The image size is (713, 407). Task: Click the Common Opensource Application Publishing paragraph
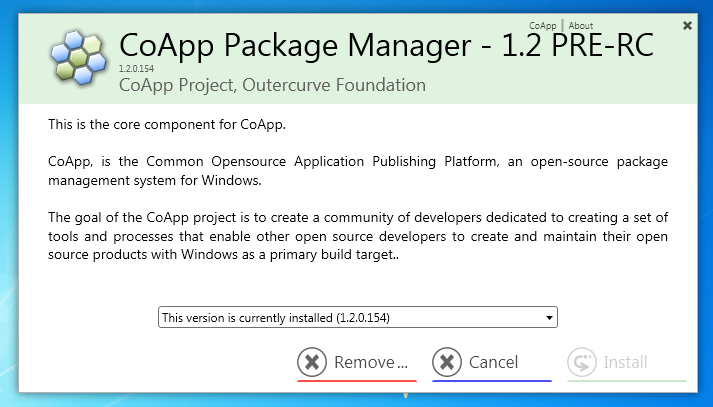358,171
